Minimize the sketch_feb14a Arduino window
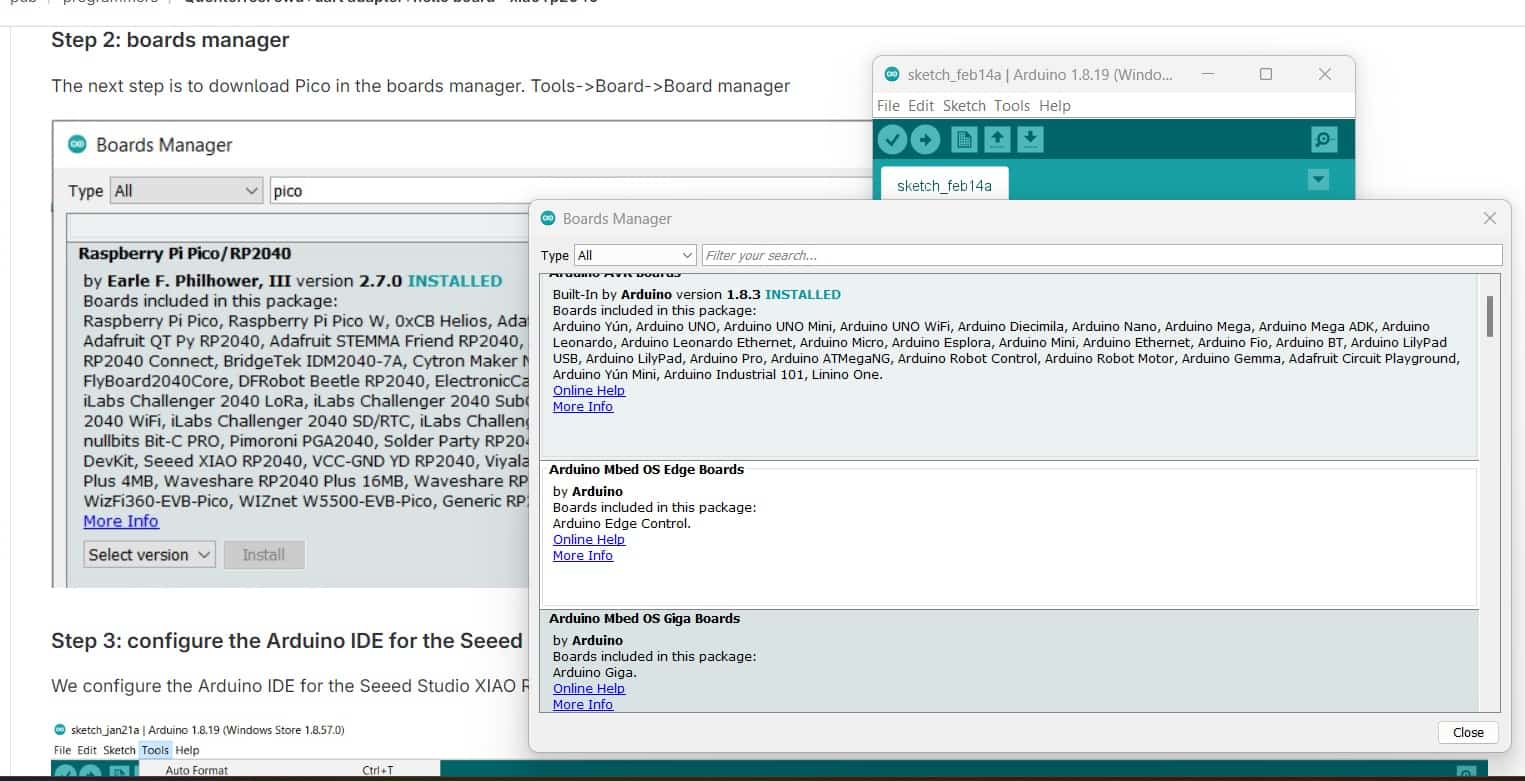This screenshot has width=1525, height=781. coord(1209,75)
